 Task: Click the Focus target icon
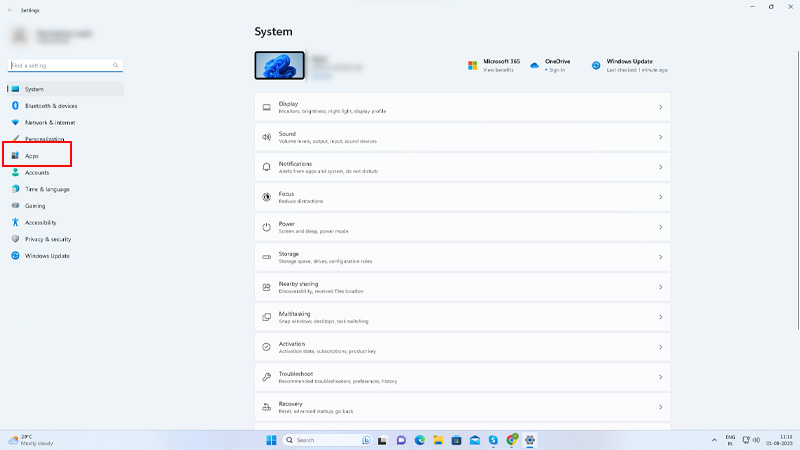coord(266,197)
